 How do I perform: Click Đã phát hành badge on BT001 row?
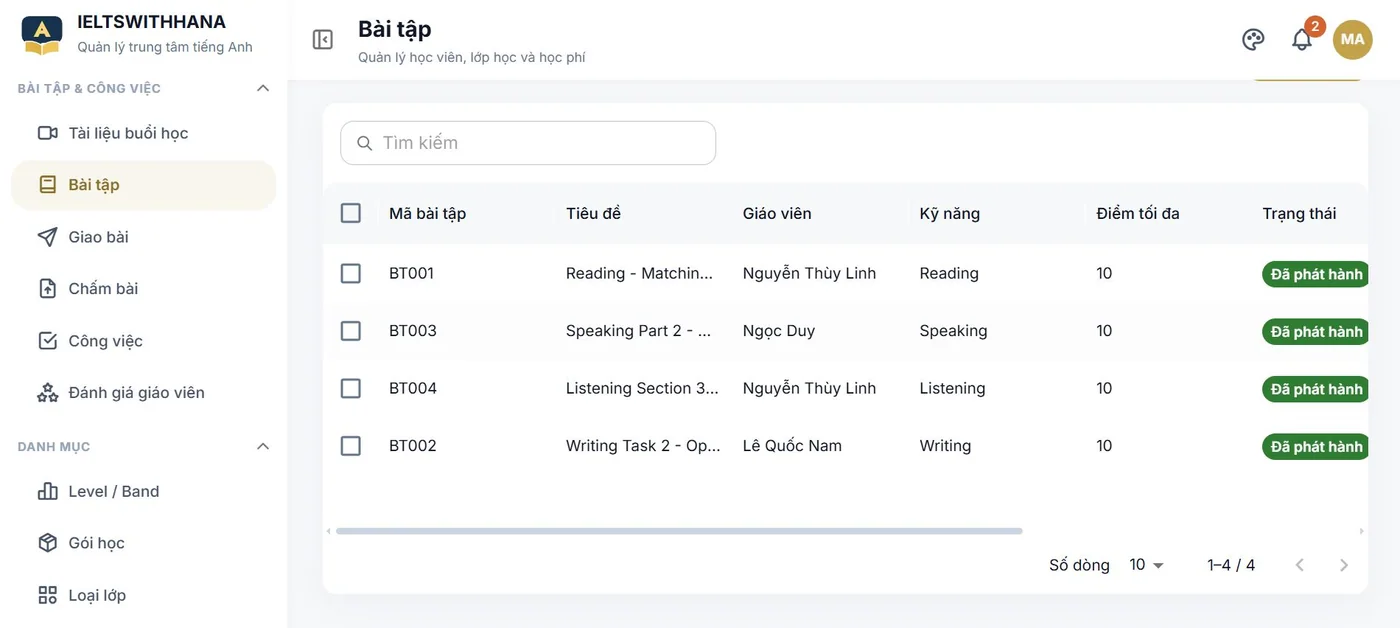(x=1316, y=274)
